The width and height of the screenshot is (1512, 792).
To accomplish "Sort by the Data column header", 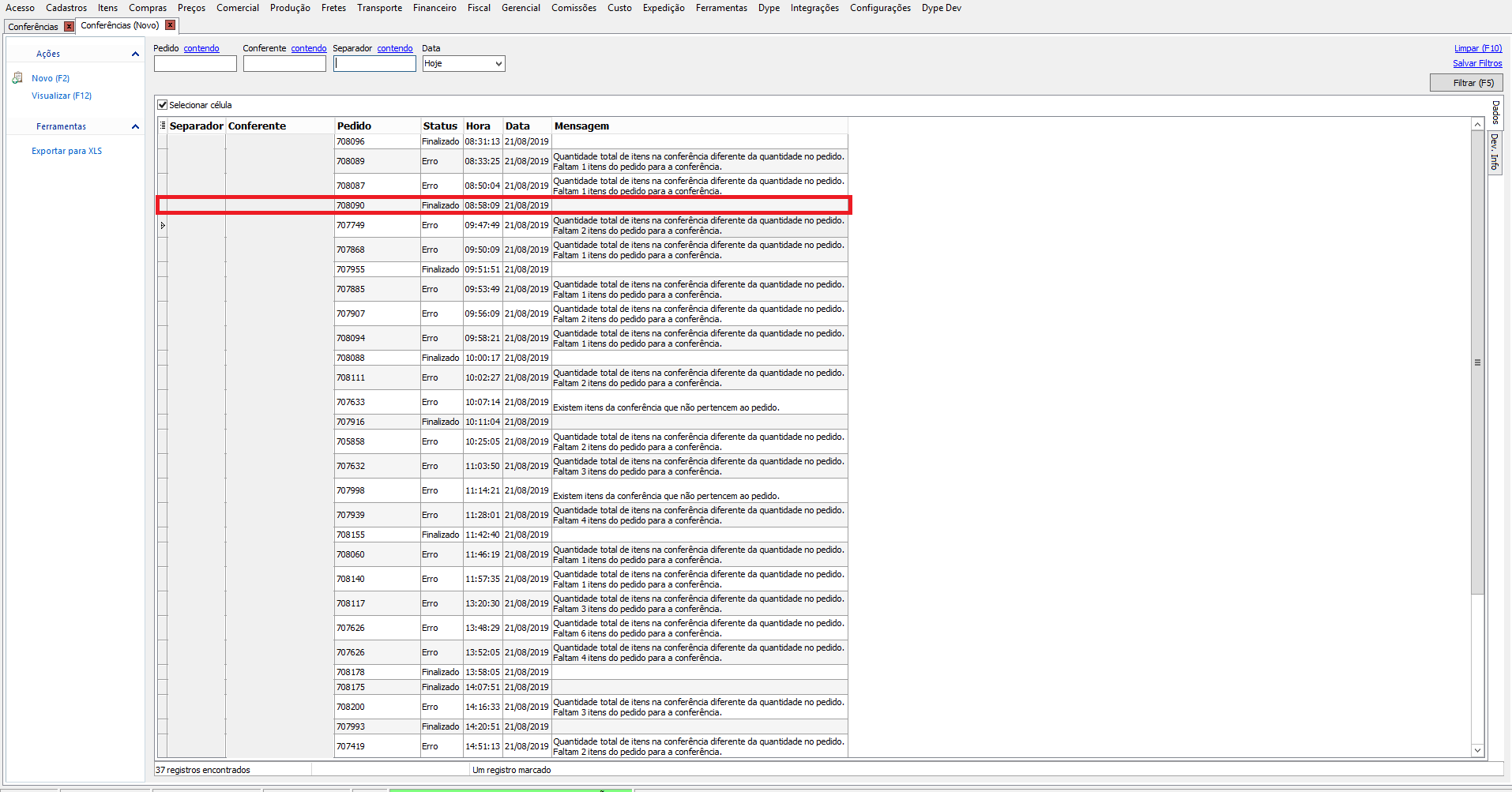I will [x=526, y=126].
